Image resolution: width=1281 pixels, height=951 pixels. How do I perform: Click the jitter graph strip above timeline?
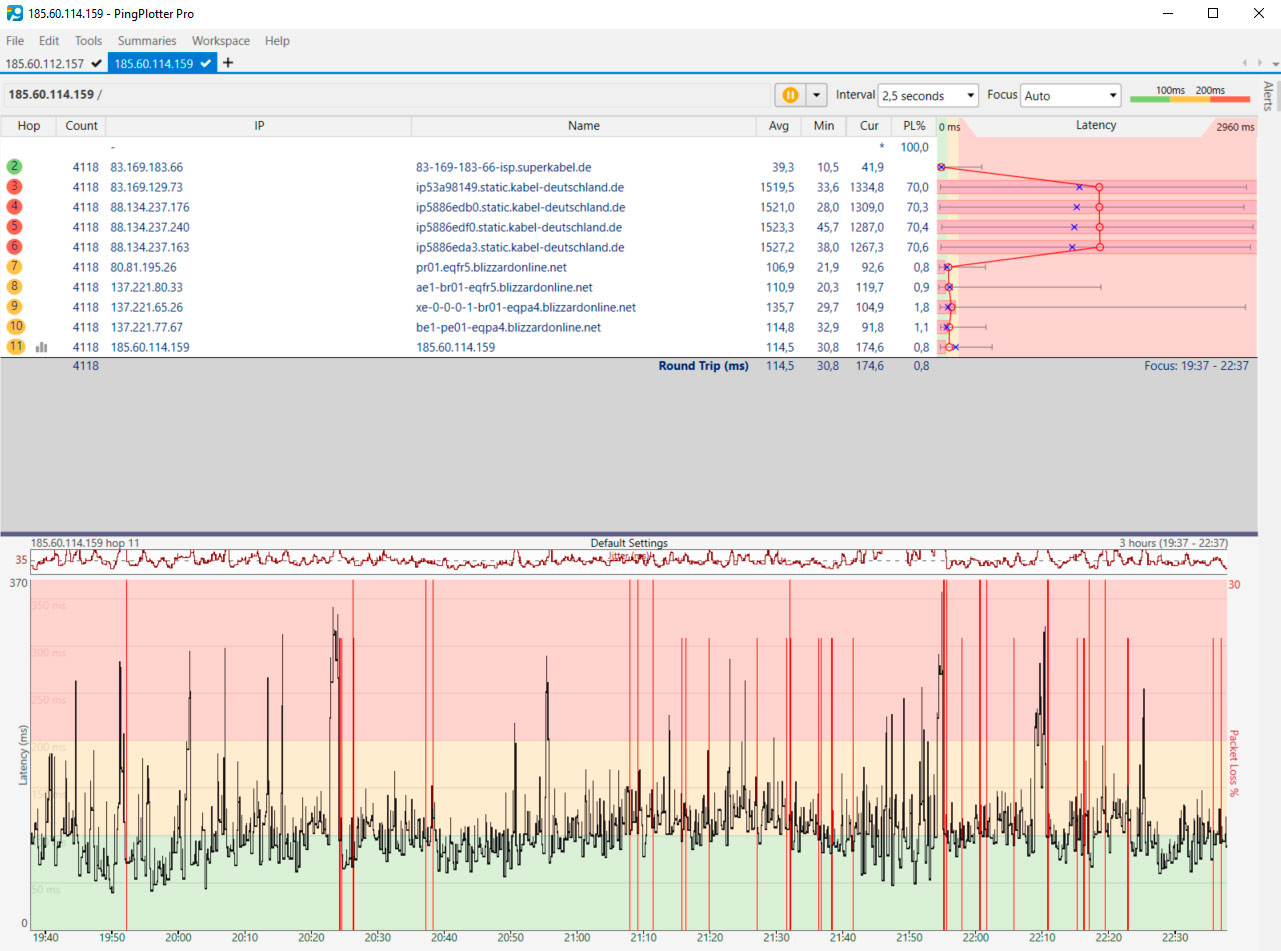[x=628, y=561]
